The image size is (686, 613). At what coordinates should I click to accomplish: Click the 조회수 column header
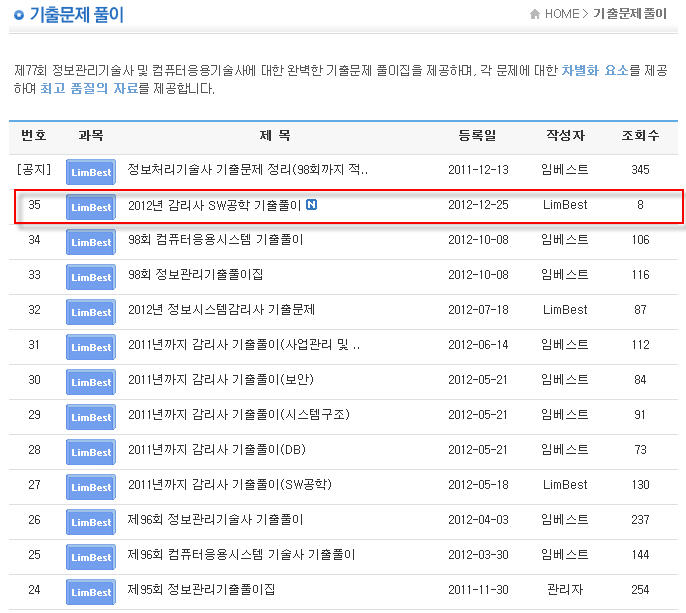(640, 135)
